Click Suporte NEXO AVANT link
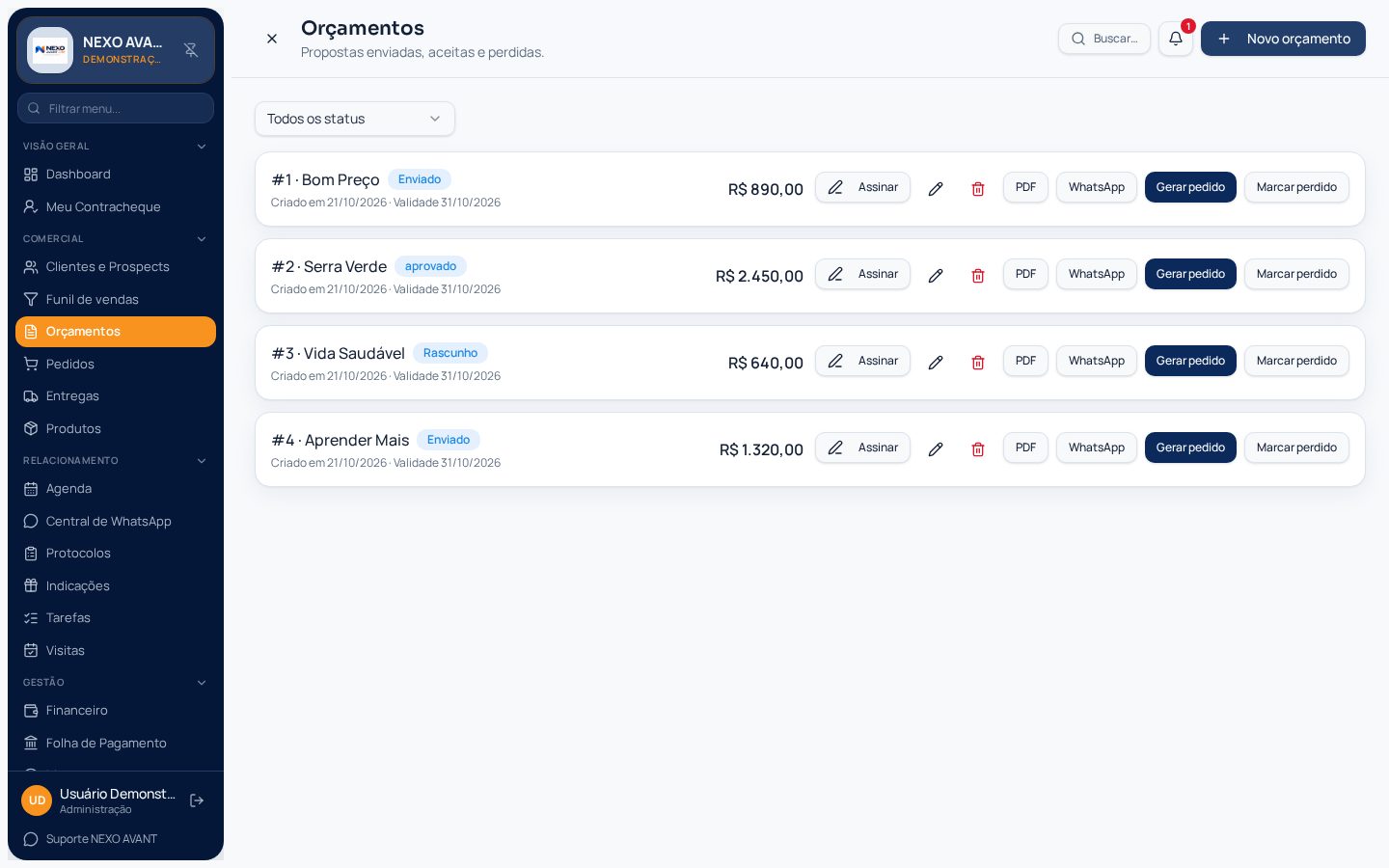 tap(91, 839)
